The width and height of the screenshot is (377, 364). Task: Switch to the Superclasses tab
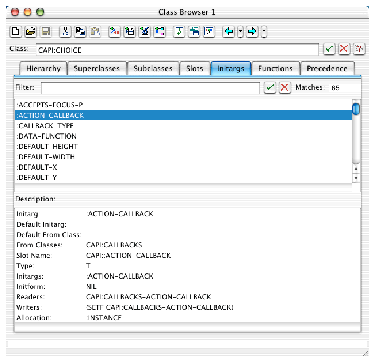(x=97, y=69)
